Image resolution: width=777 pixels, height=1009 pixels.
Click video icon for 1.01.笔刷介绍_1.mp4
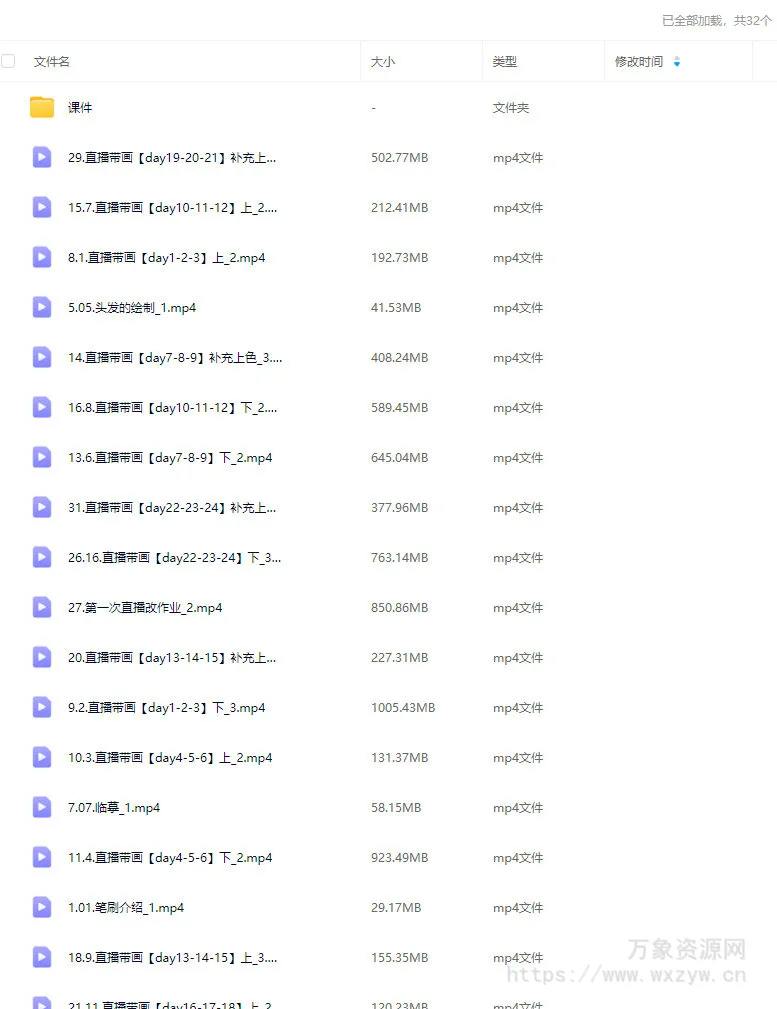42,907
